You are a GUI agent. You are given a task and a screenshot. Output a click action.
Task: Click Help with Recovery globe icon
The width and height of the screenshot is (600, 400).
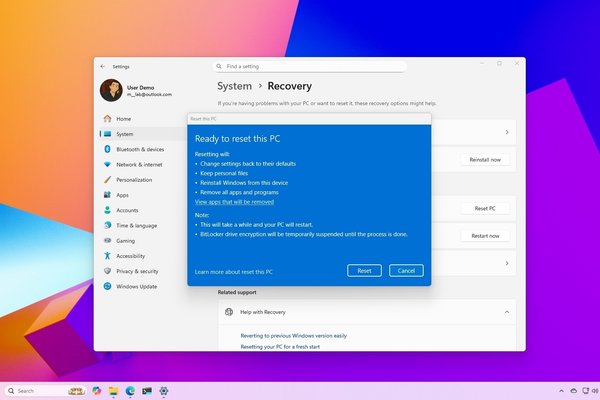coord(229,312)
